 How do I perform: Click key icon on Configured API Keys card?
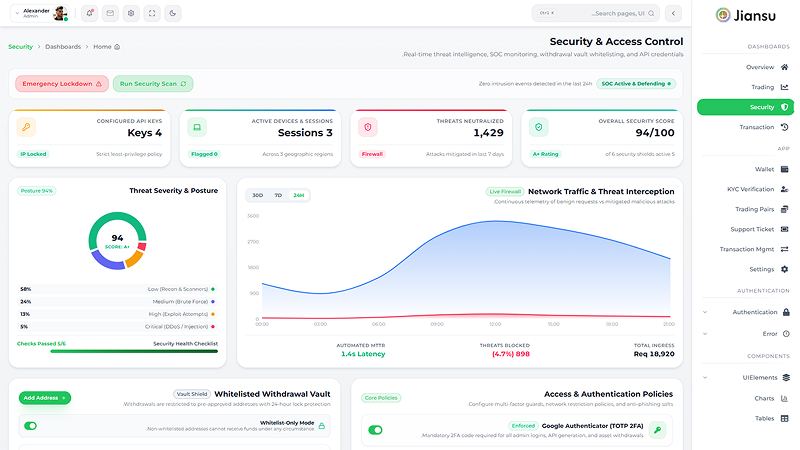pos(26,127)
